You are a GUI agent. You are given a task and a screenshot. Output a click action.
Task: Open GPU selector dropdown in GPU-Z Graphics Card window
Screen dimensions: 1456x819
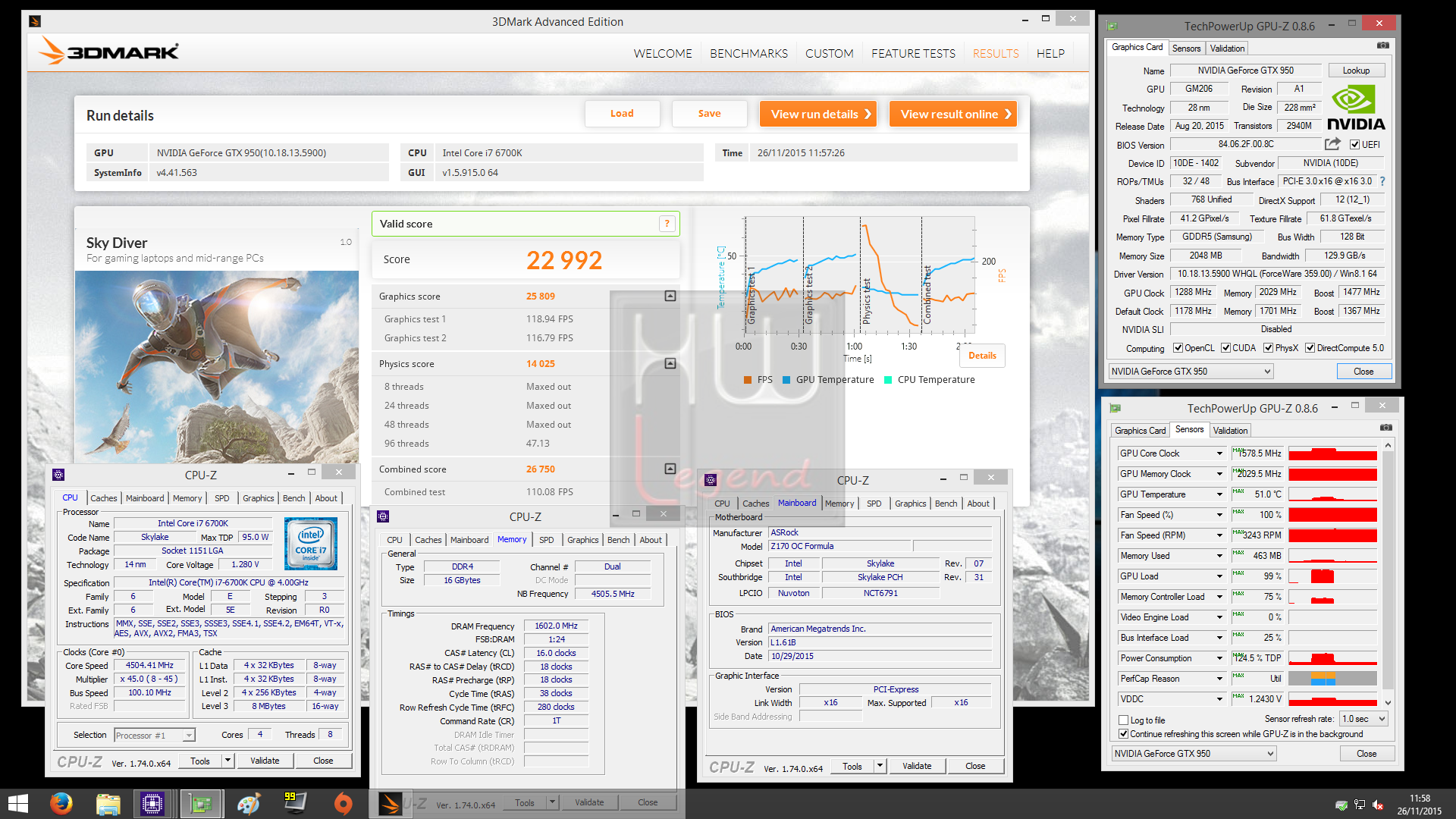coord(1191,371)
